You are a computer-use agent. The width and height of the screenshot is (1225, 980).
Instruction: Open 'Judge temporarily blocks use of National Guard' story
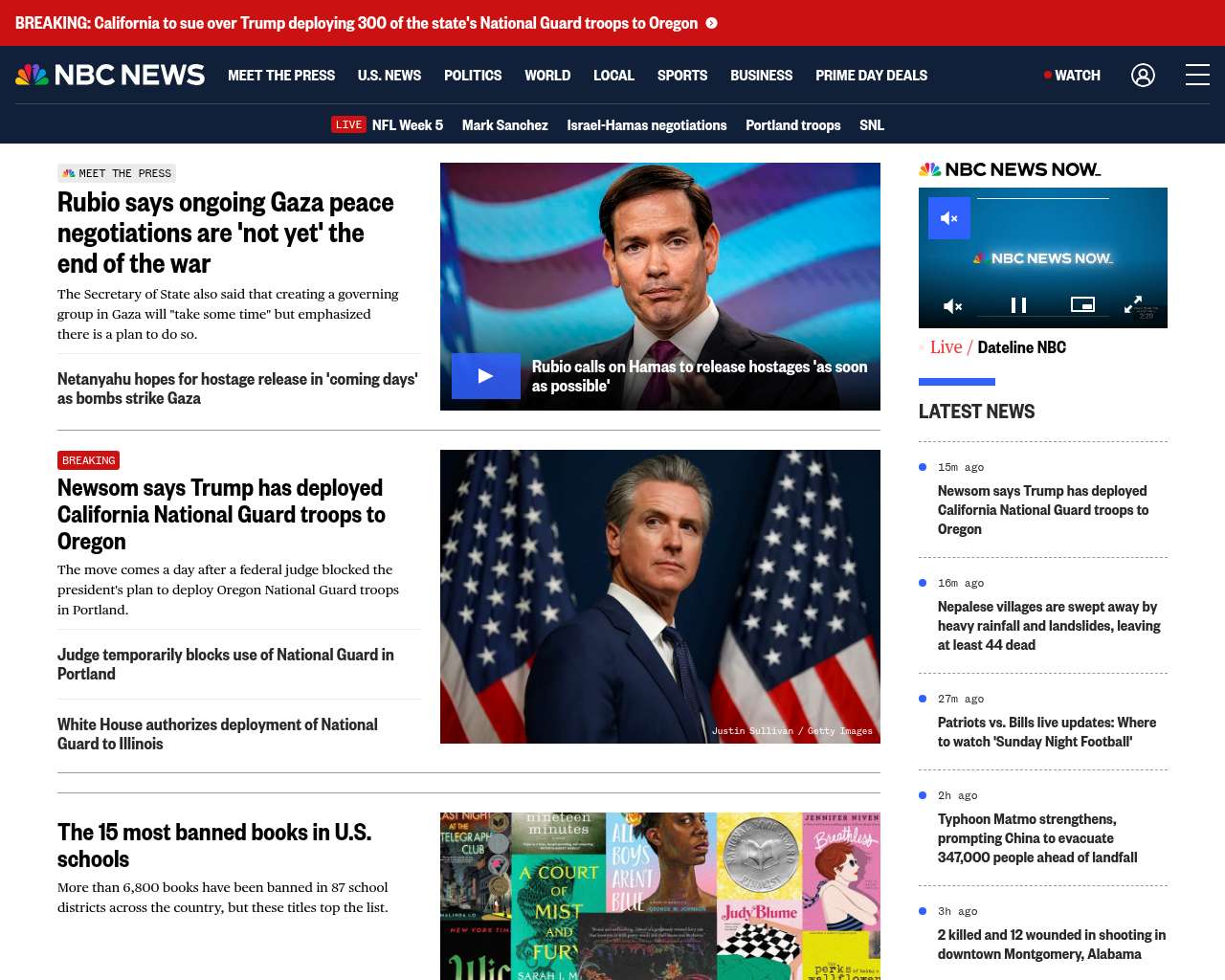[226, 664]
